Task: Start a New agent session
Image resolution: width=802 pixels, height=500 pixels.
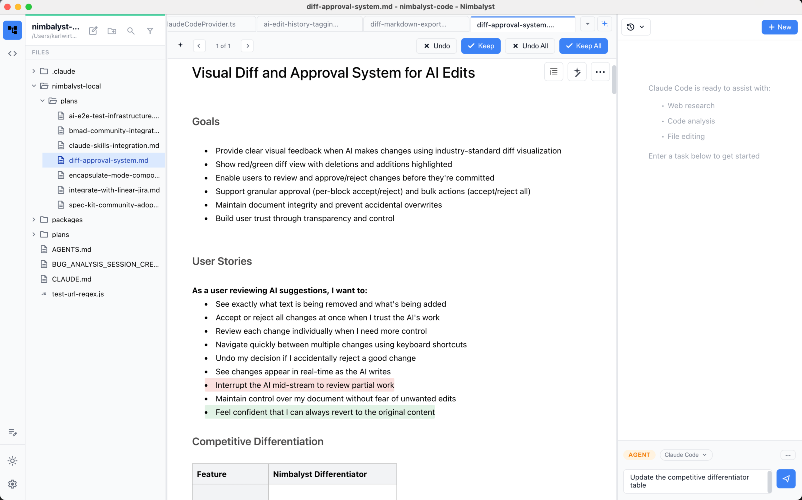Action: 779,27
